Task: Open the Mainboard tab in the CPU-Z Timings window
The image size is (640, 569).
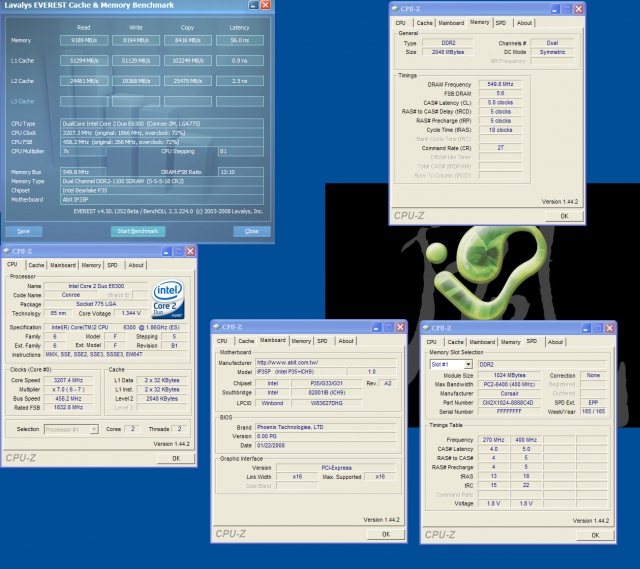Action: tap(451, 23)
